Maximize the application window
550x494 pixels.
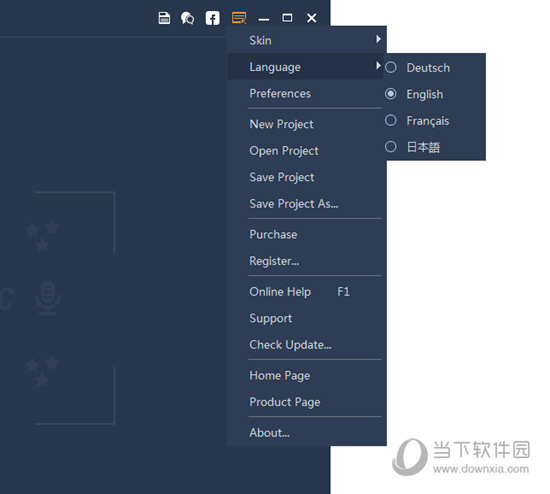(x=287, y=18)
